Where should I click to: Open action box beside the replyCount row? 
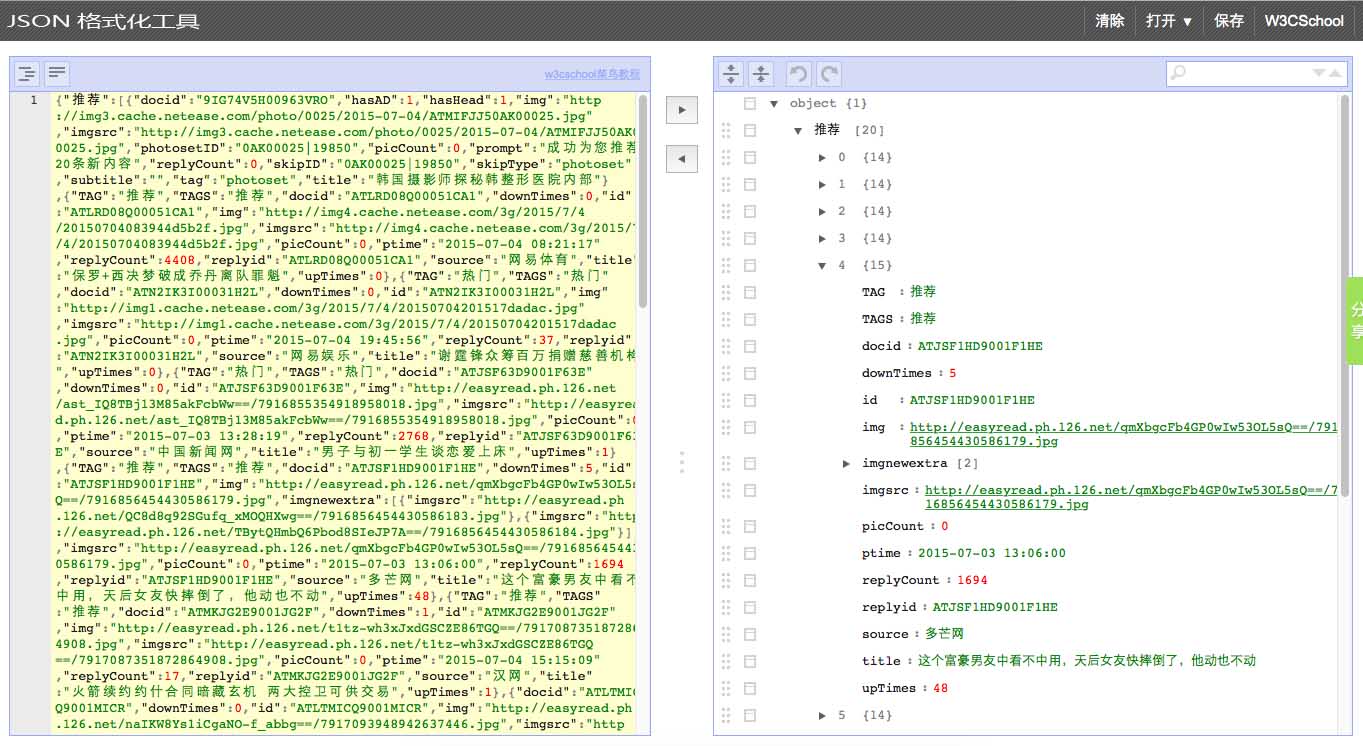pyautogui.click(x=750, y=580)
